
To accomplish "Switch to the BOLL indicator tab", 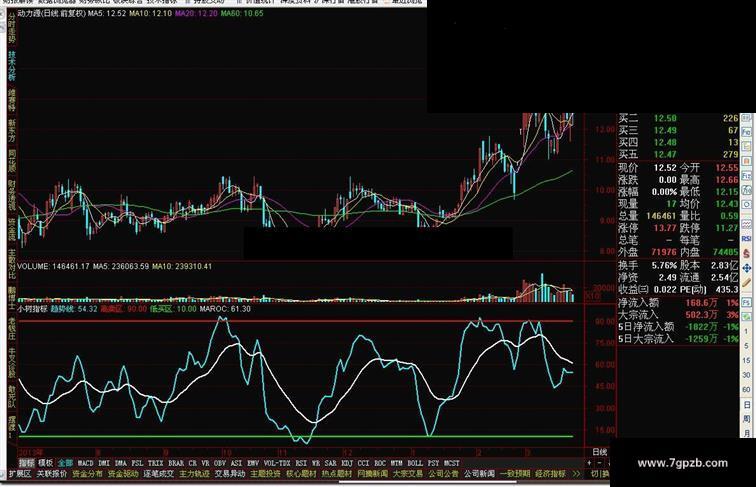I will [x=415, y=463].
